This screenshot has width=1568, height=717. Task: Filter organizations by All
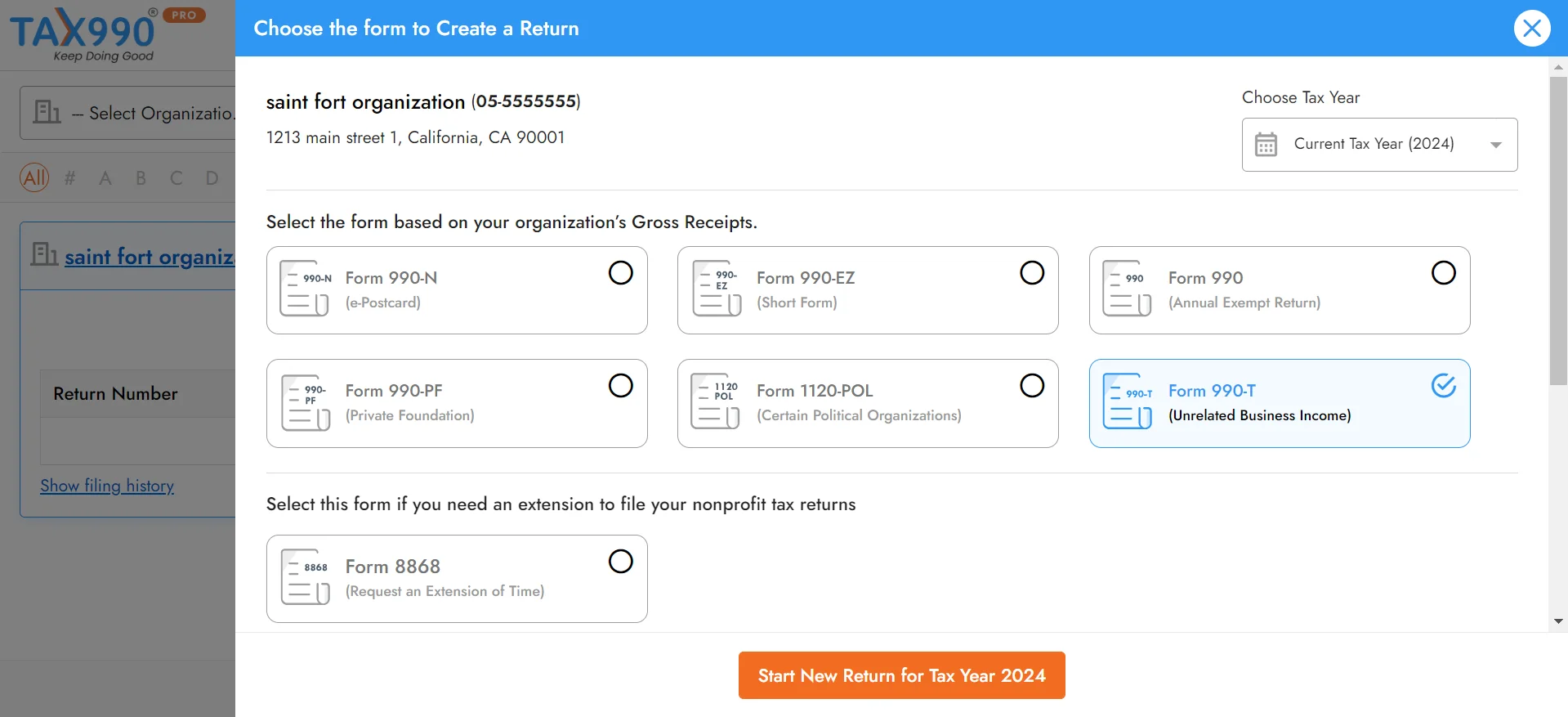34,177
